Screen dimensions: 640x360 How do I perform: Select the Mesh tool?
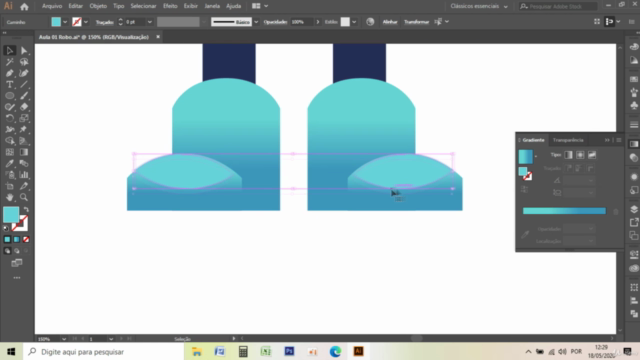[x=10, y=152]
